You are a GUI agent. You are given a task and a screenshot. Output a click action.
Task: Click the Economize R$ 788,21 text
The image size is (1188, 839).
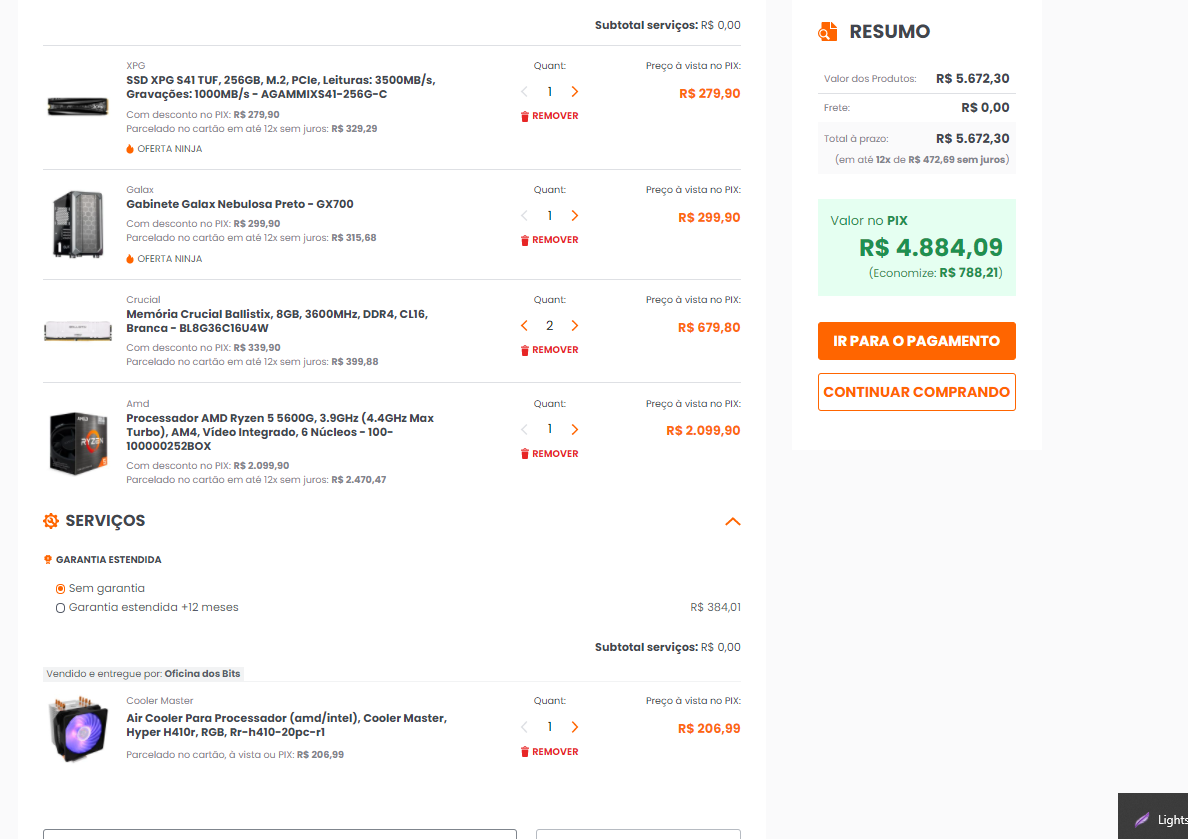[x=936, y=273]
